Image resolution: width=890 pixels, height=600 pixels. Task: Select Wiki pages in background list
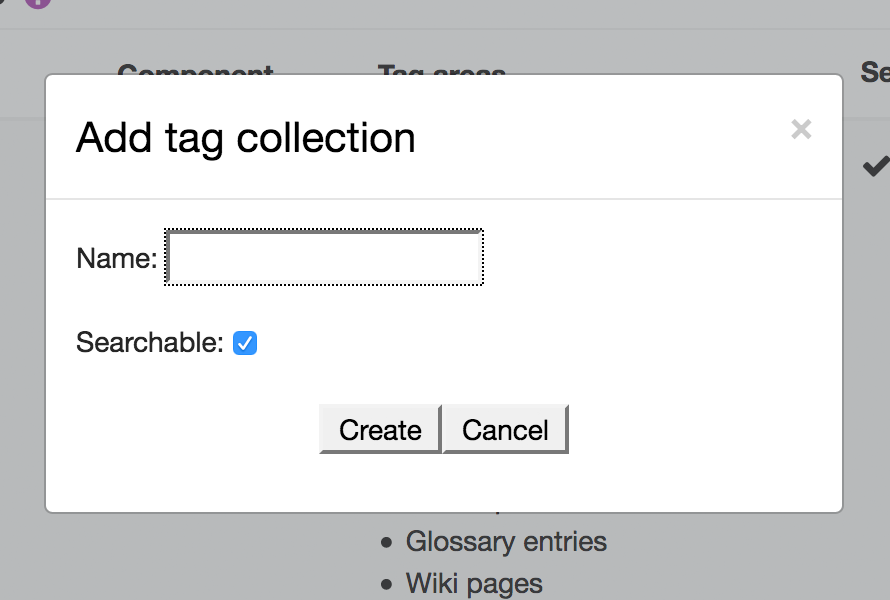[x=474, y=584]
